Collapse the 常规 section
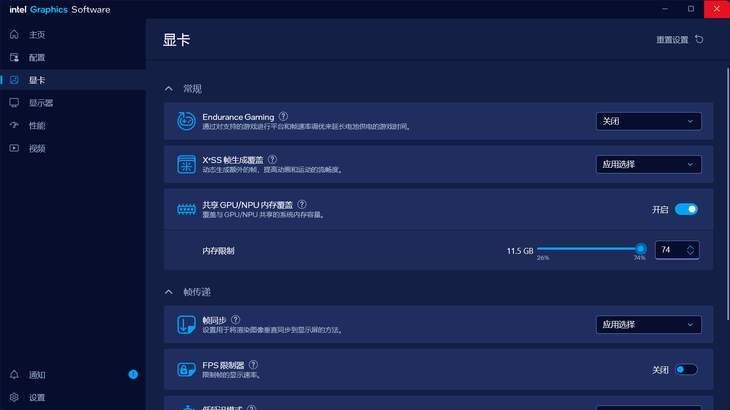730x410 pixels. 169,89
